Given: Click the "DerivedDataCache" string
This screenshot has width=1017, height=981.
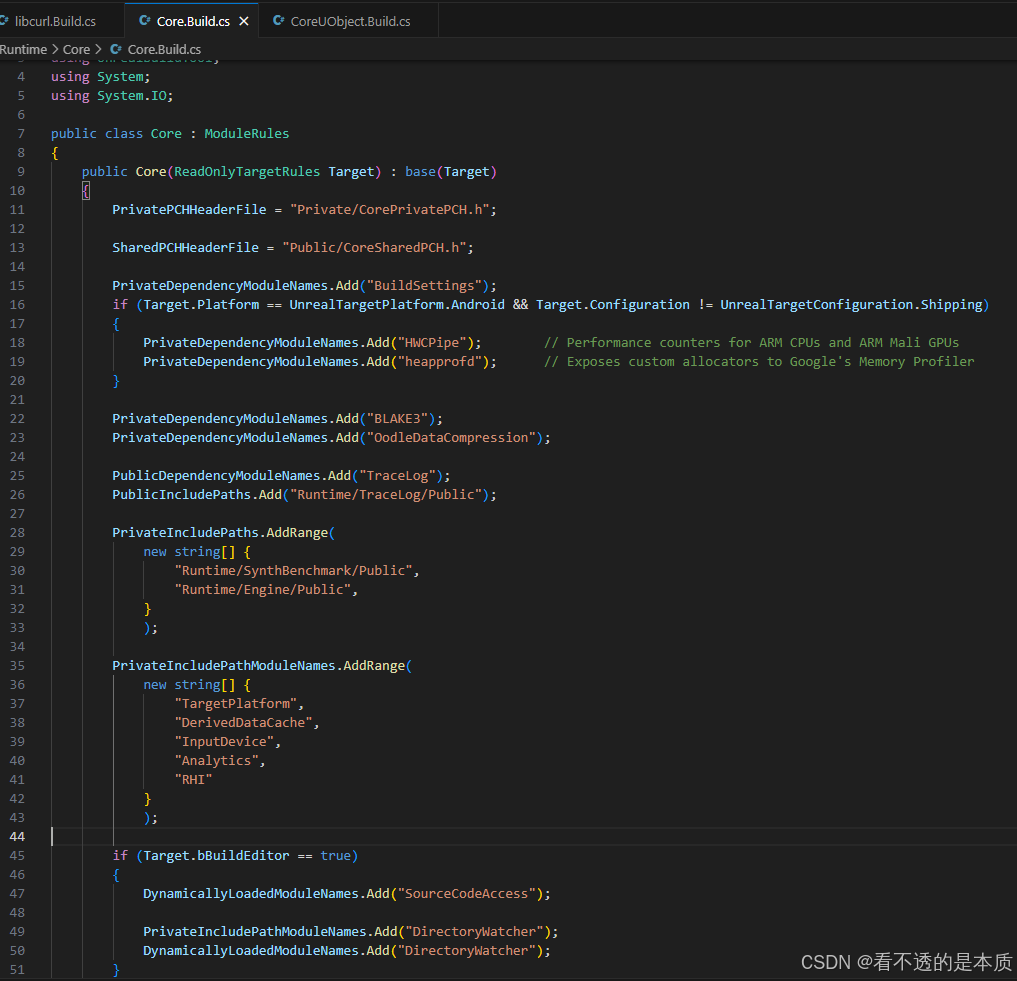Looking at the screenshot, I should [243, 722].
